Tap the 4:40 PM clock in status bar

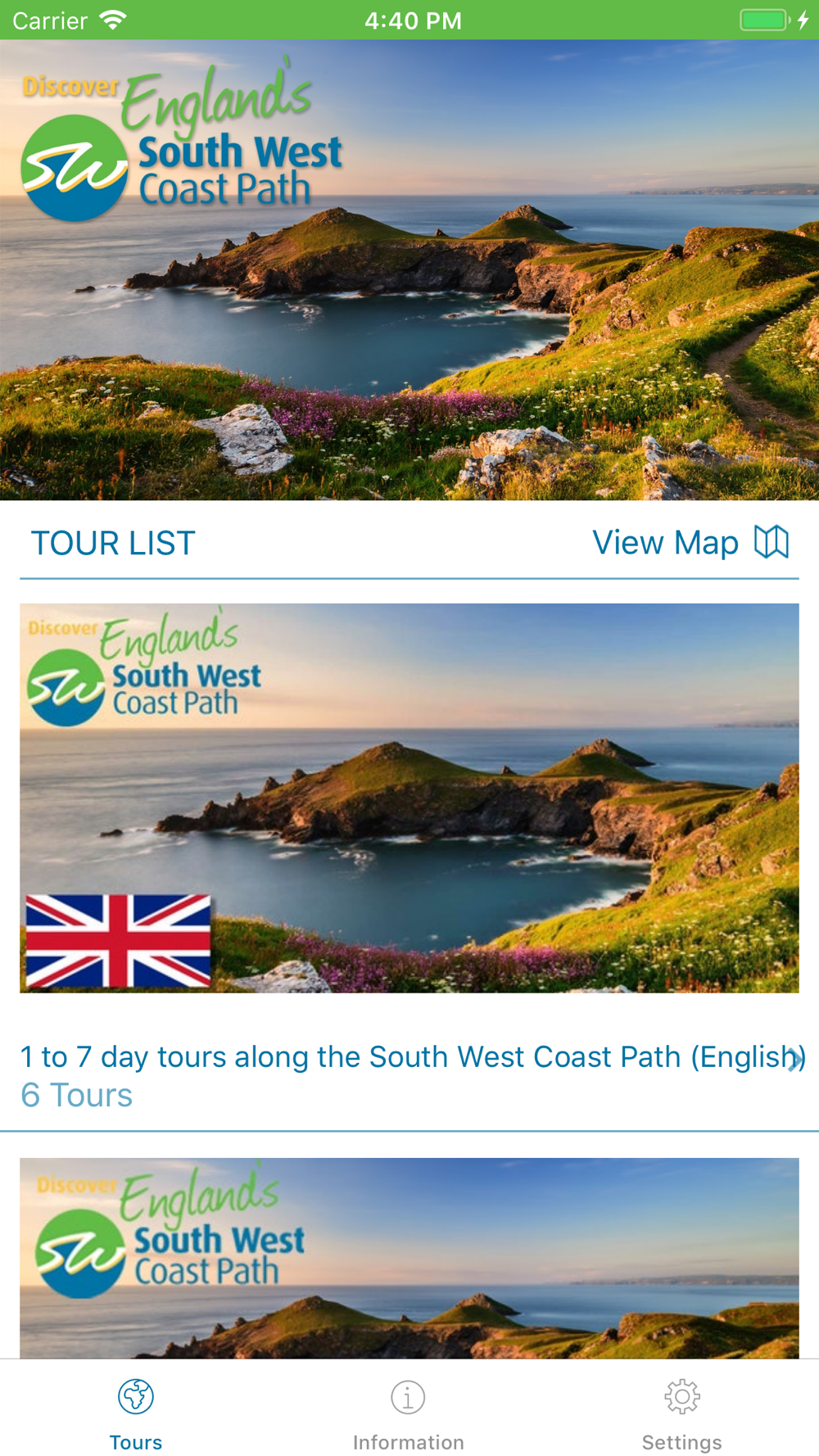pyautogui.click(x=413, y=20)
